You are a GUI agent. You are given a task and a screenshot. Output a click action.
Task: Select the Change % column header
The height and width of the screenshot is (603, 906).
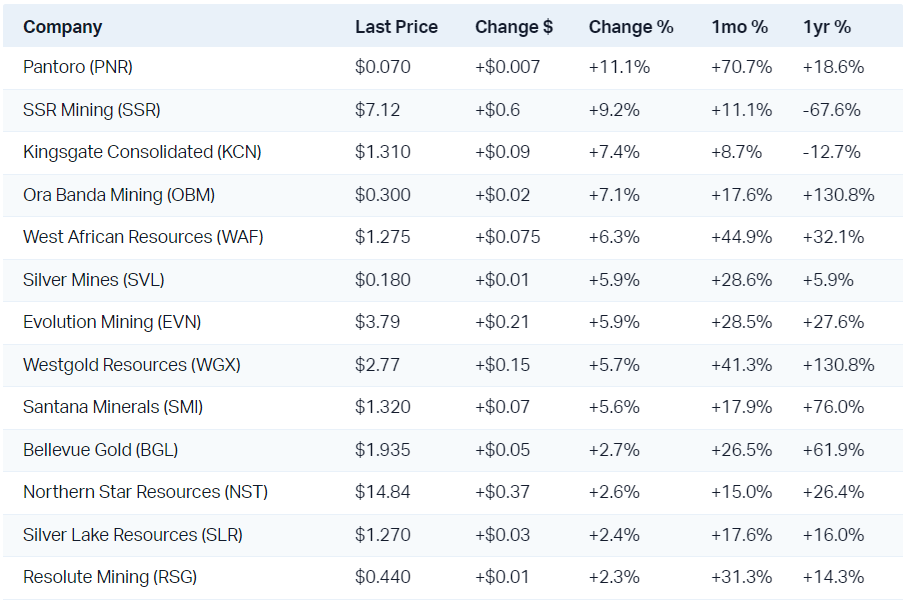coord(631,27)
